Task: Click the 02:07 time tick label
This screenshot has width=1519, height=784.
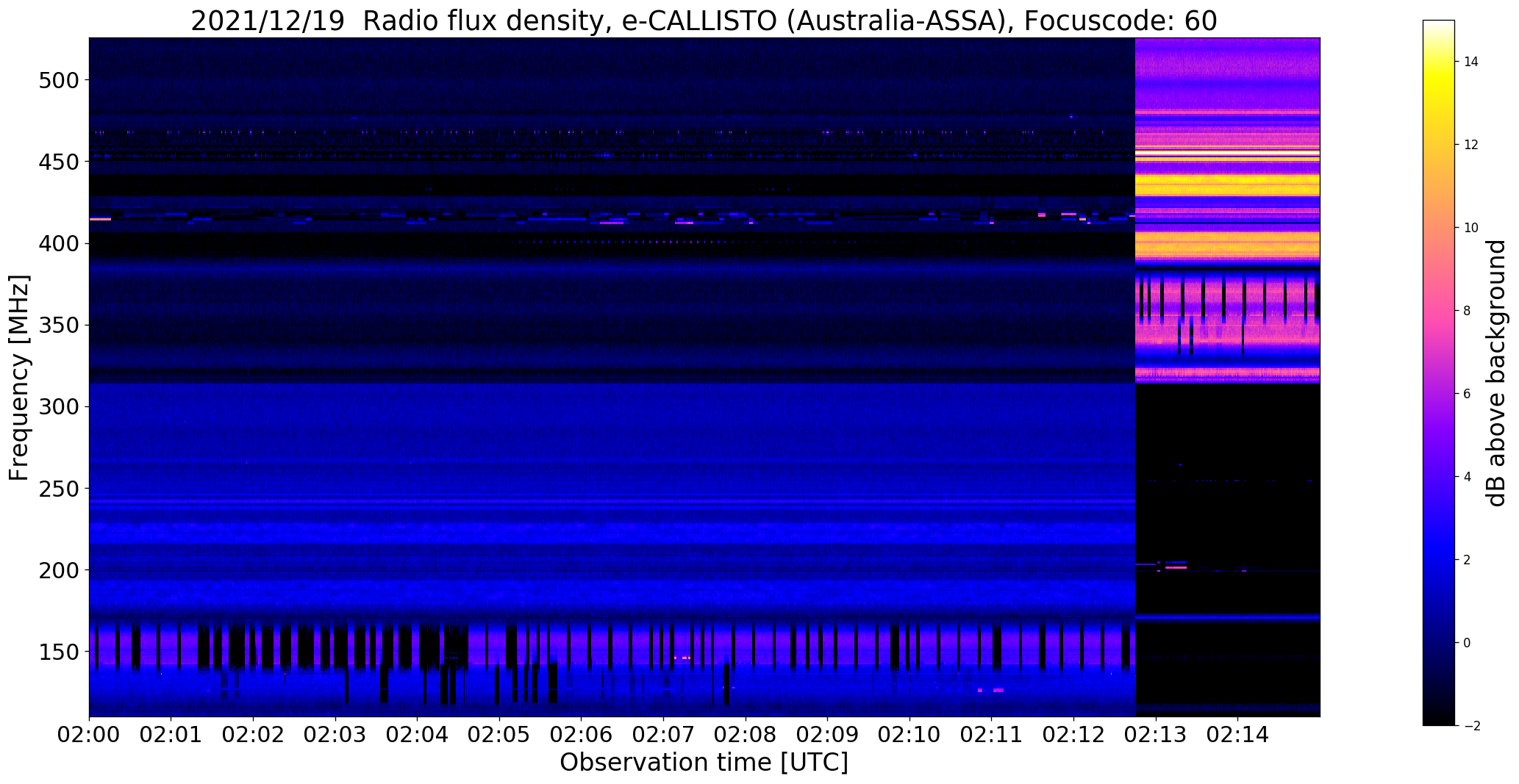Action: tap(664, 735)
